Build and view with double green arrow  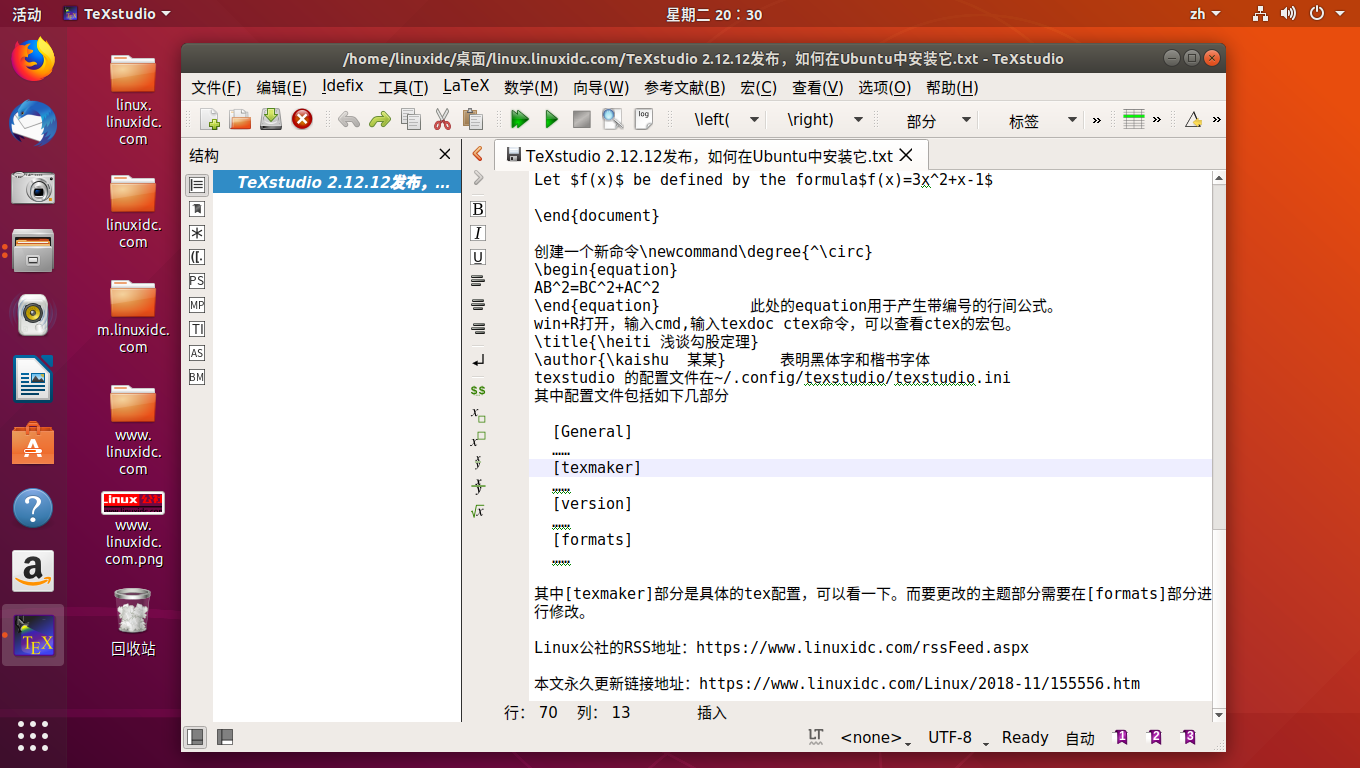tap(519, 120)
